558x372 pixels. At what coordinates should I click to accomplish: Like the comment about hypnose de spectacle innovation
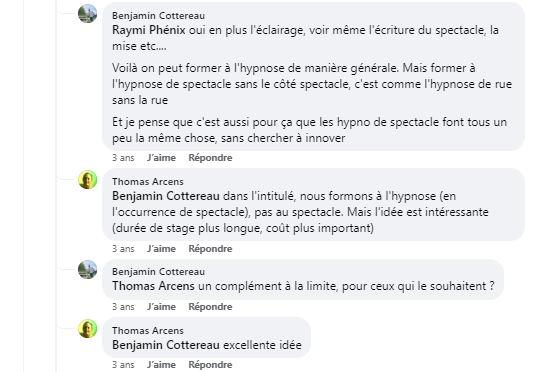(161, 158)
